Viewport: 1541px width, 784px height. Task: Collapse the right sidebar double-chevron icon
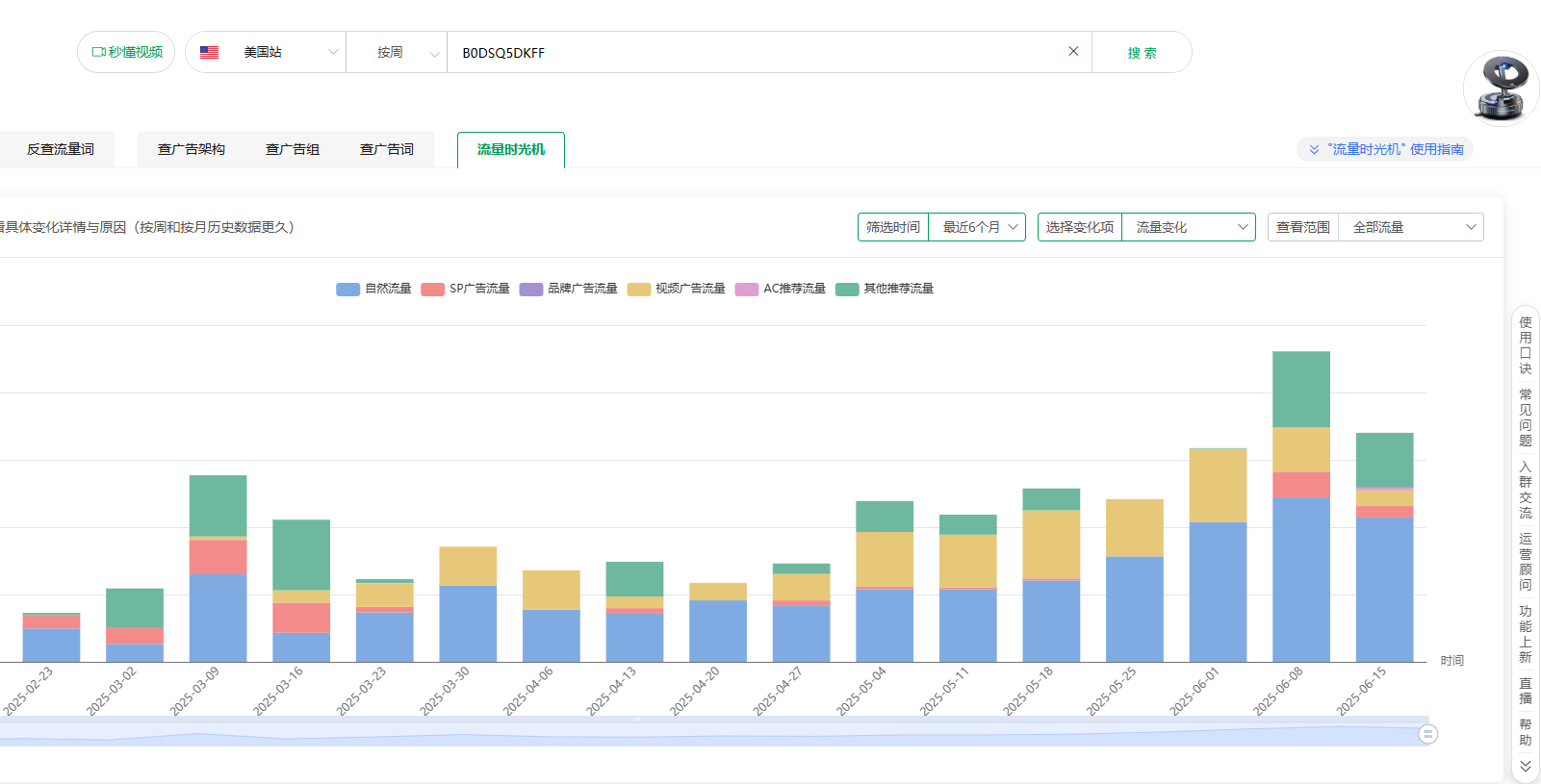tap(1525, 766)
